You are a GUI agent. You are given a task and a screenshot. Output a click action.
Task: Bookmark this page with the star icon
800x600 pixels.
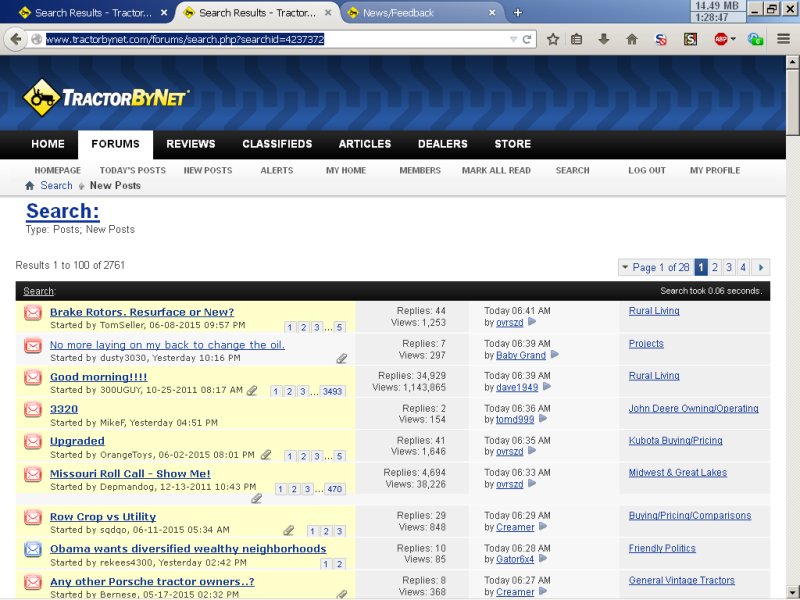[x=553, y=39]
